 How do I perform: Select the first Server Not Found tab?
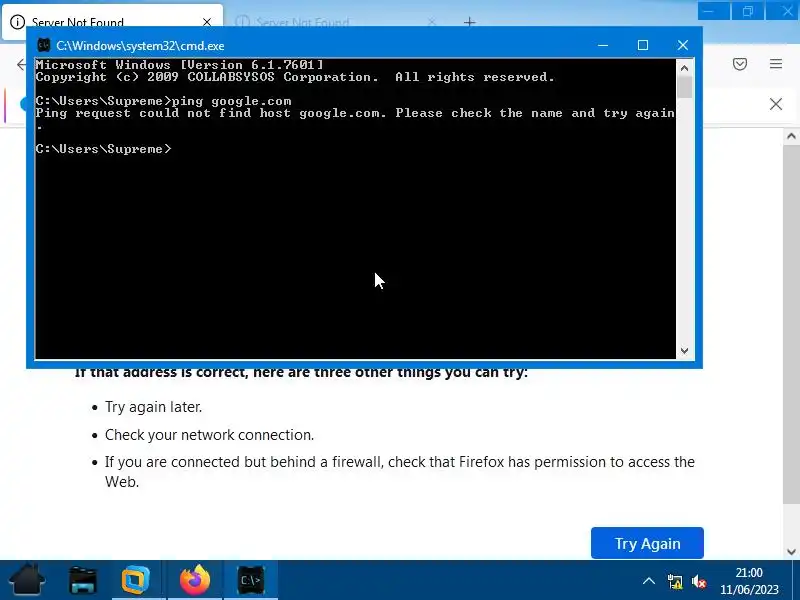tap(112, 22)
